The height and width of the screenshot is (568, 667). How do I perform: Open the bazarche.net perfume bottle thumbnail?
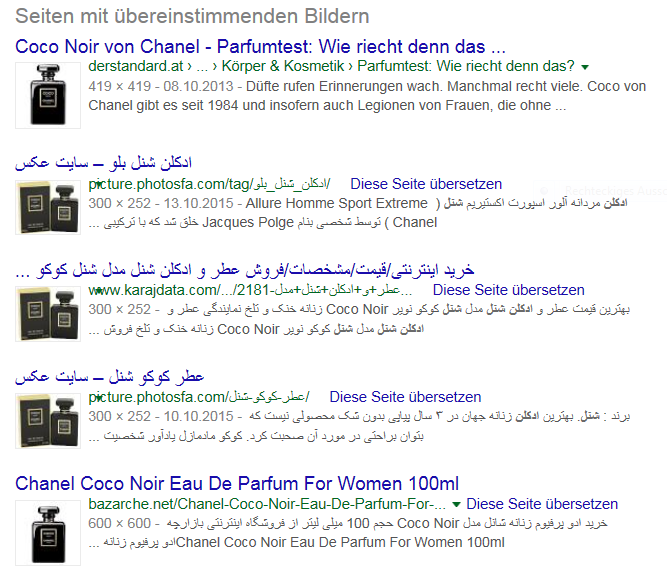tap(48, 533)
